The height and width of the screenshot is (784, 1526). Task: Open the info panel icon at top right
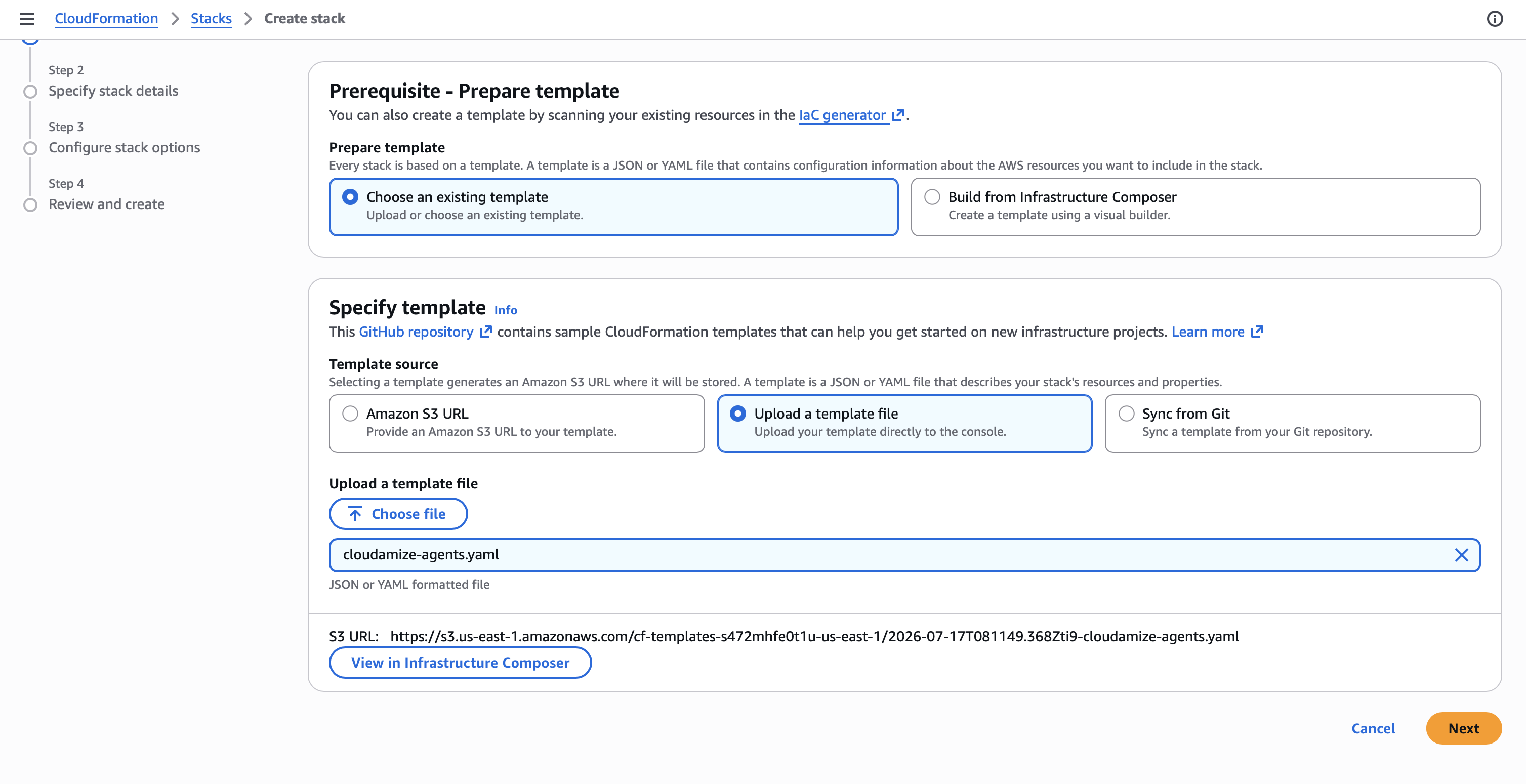[x=1495, y=19]
